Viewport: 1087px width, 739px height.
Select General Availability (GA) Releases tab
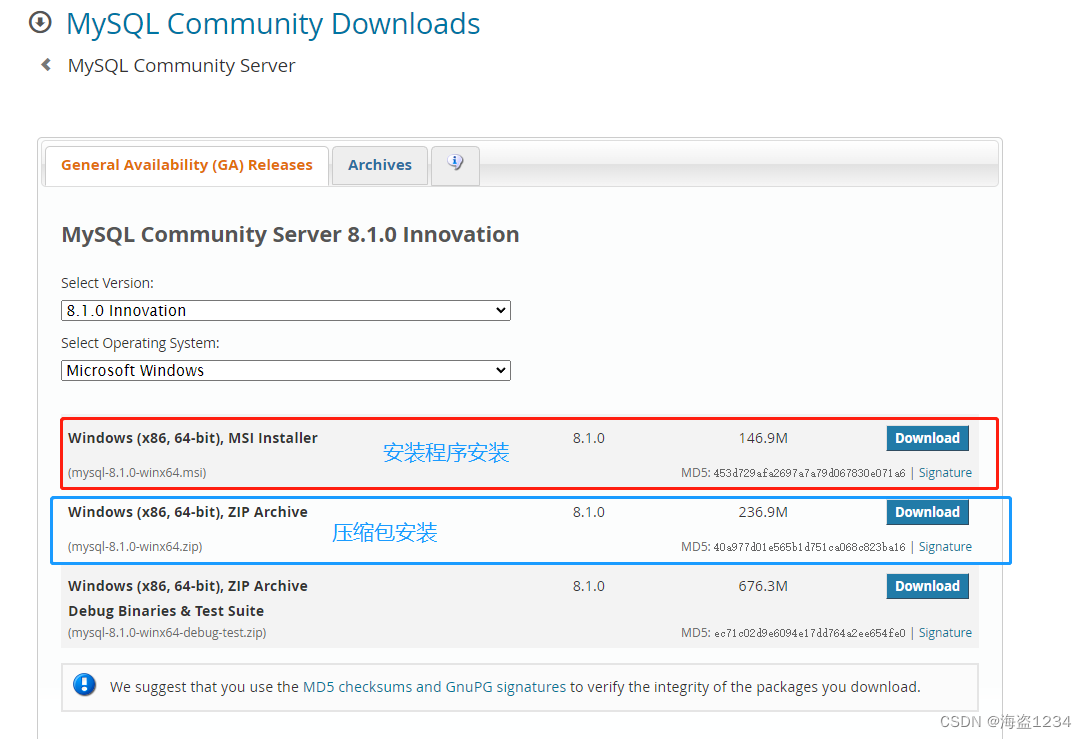(186, 165)
